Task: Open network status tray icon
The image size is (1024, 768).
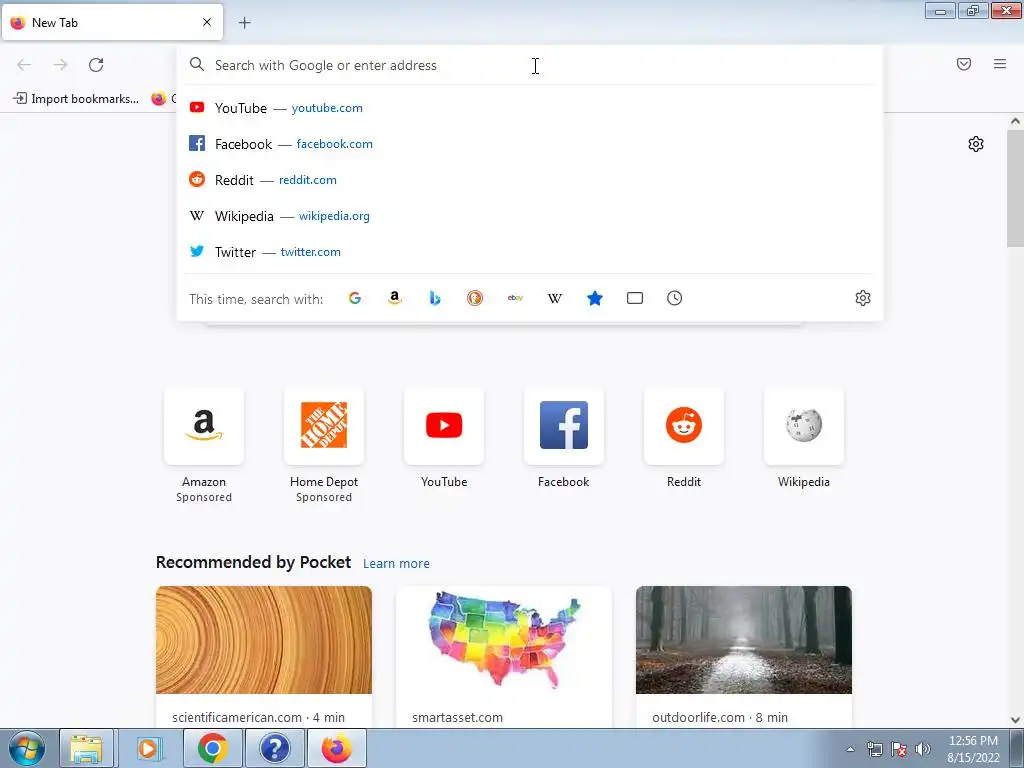Action: [875, 749]
